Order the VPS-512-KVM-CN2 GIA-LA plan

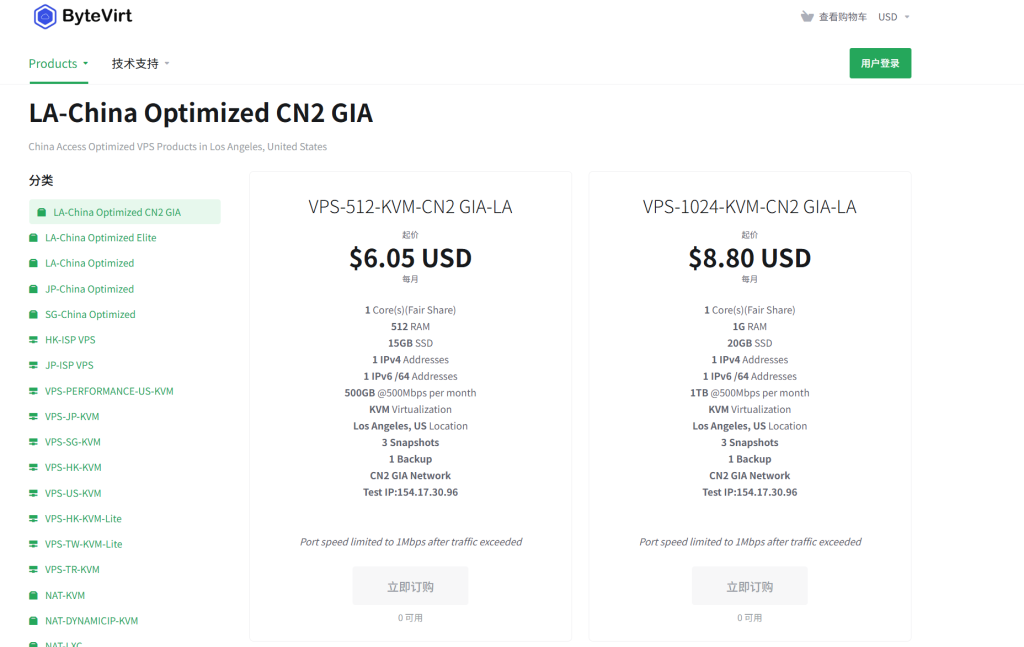[x=410, y=587]
